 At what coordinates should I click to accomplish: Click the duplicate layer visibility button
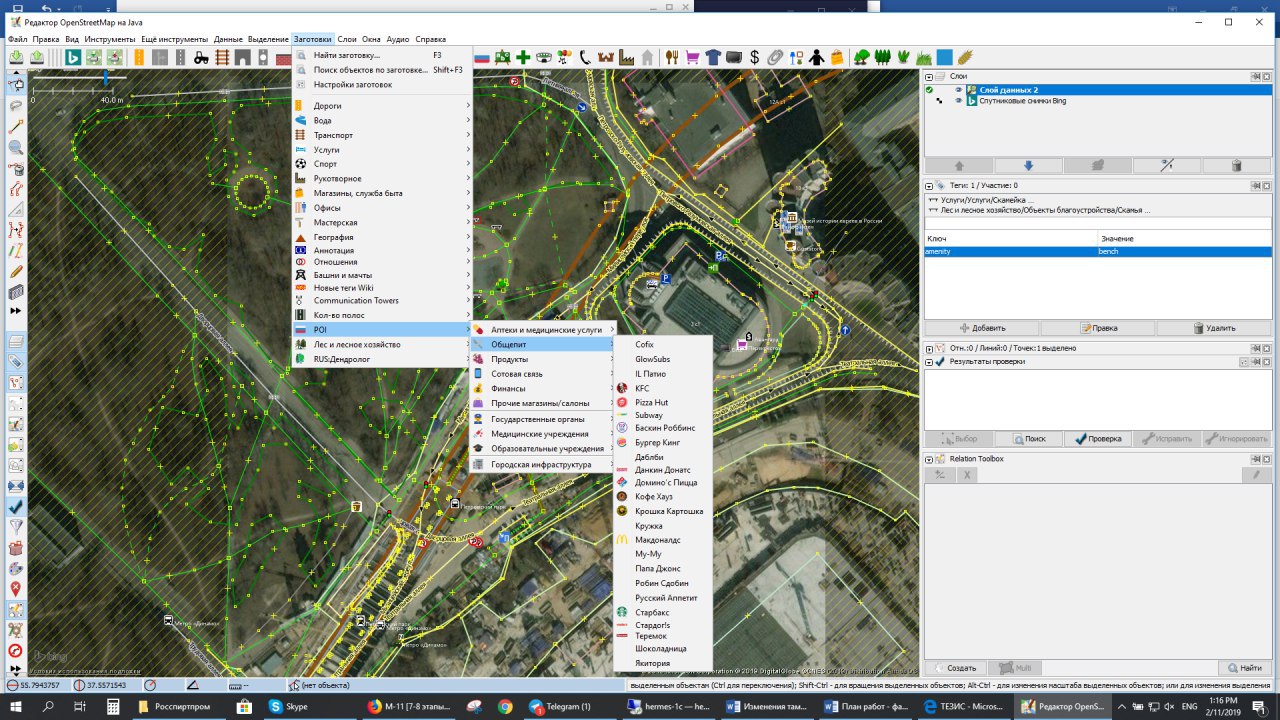[x=1166, y=166]
